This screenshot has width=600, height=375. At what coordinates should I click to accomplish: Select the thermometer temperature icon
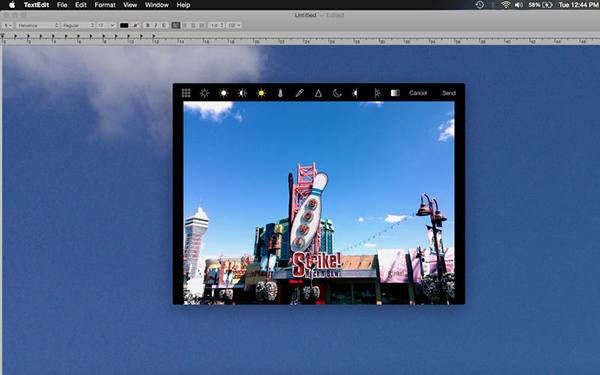(x=280, y=93)
